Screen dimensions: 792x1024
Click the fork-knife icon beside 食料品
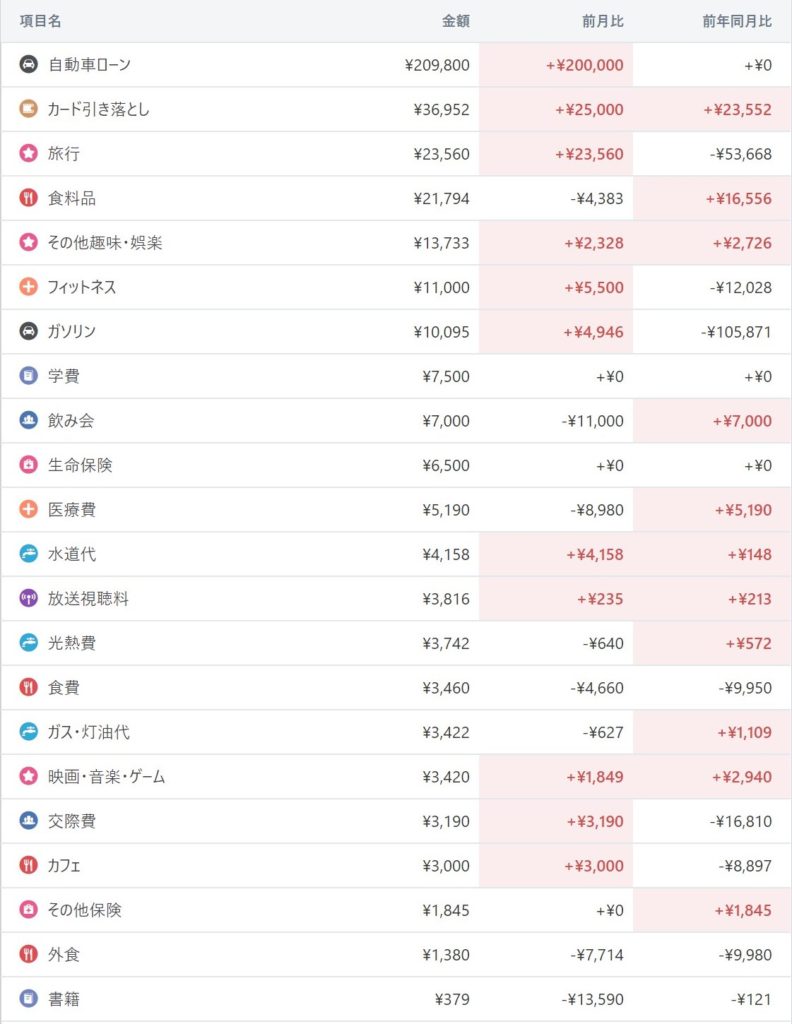click(x=28, y=198)
